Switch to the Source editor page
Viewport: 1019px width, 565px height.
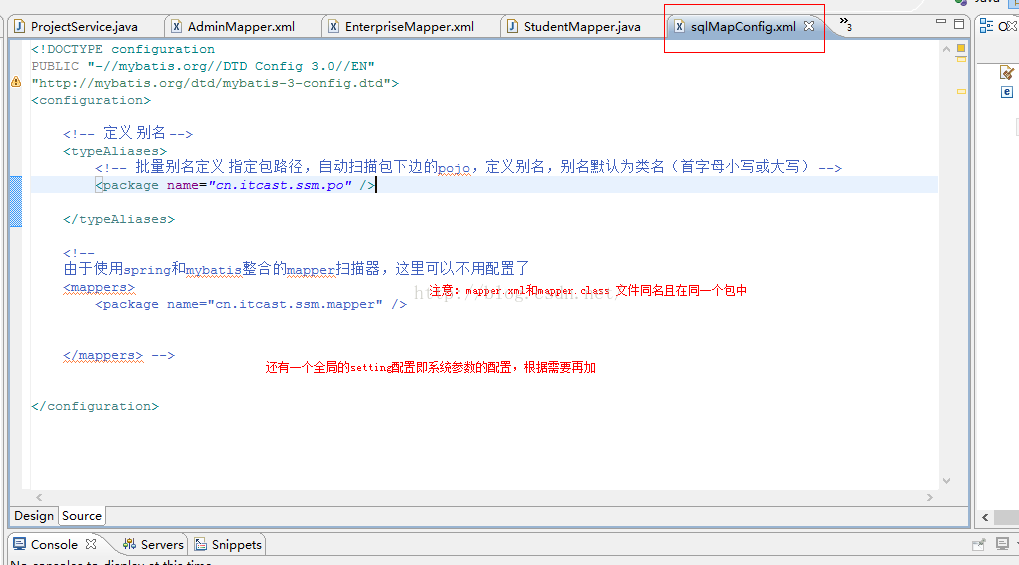[82, 516]
